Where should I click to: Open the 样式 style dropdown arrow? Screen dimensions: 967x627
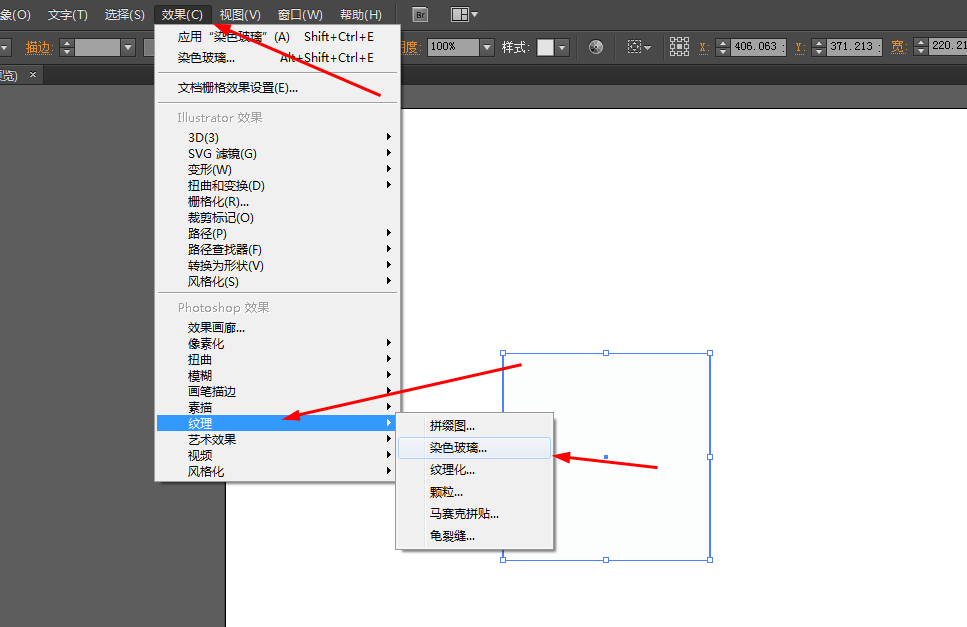[x=560, y=46]
